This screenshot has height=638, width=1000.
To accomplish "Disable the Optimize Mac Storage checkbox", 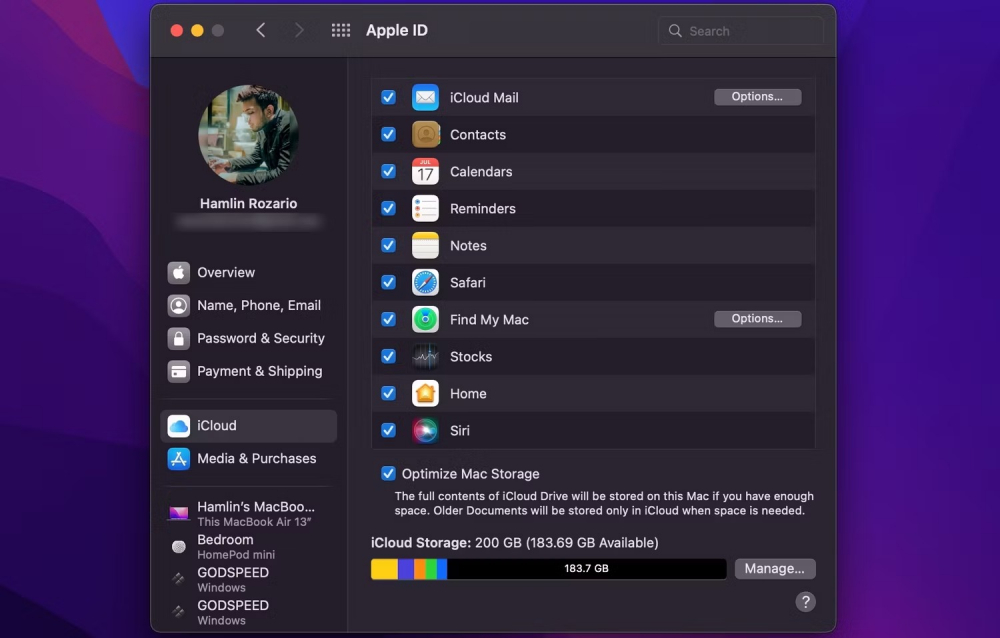I will pos(388,474).
